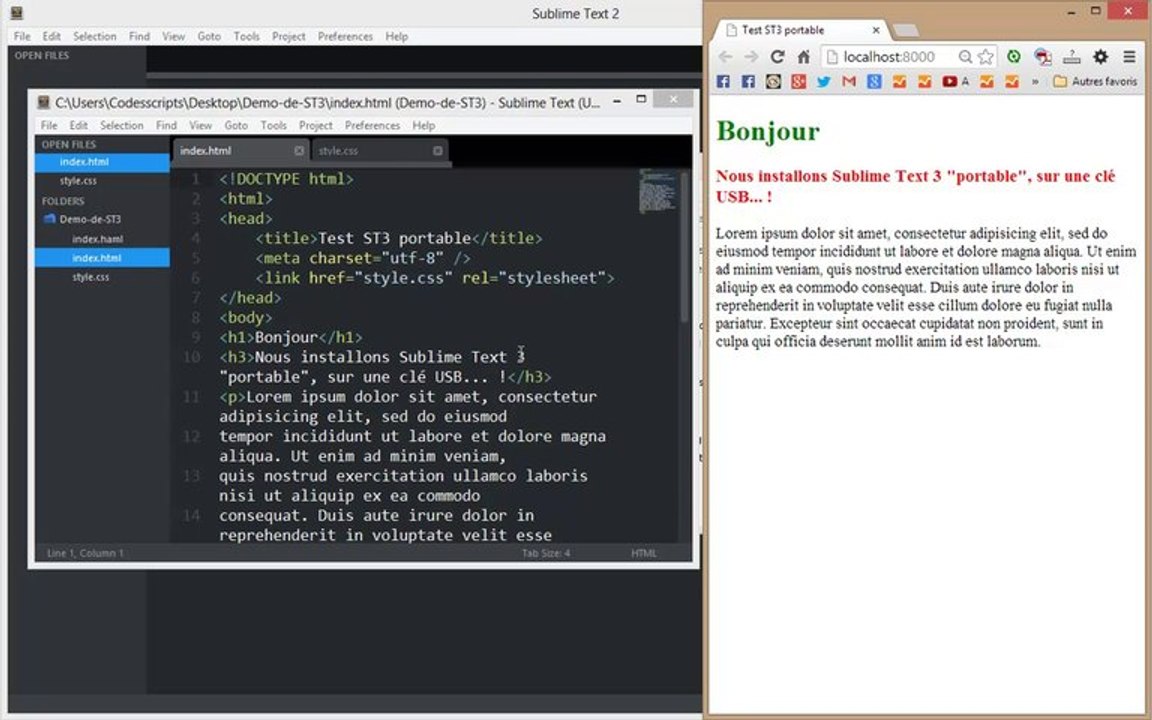1152x720 pixels.
Task: Open Help menu in background Sublime Text 2 window
Action: click(397, 36)
